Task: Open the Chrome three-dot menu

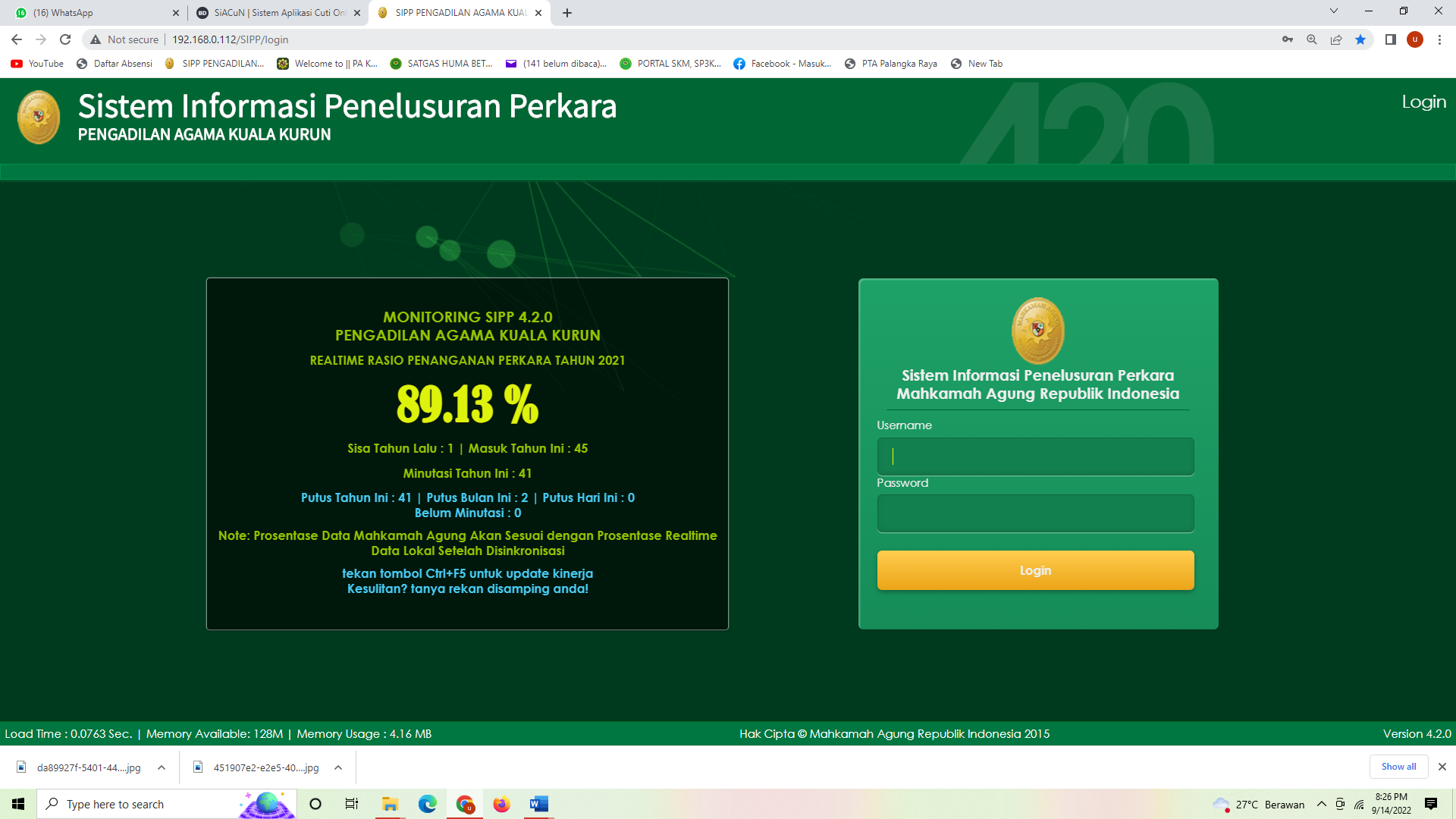Action: click(1439, 39)
